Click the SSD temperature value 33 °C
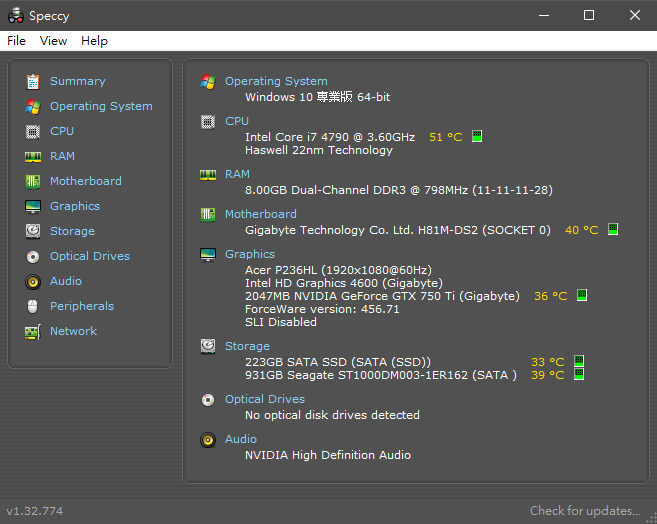Image resolution: width=657 pixels, height=524 pixels. [548, 362]
